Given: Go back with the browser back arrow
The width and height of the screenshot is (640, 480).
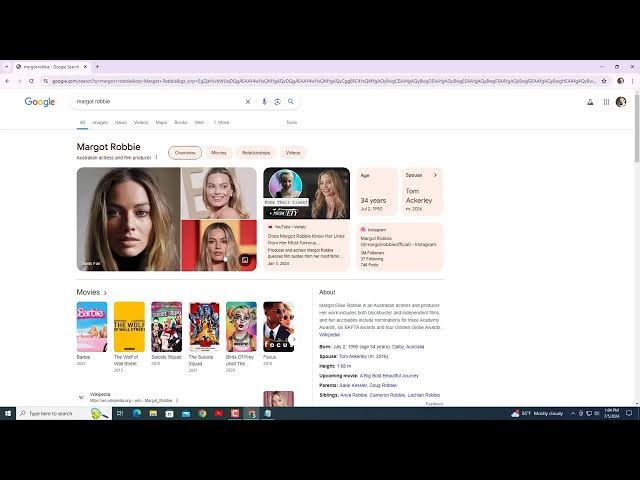Looking at the screenshot, I should point(7,81).
